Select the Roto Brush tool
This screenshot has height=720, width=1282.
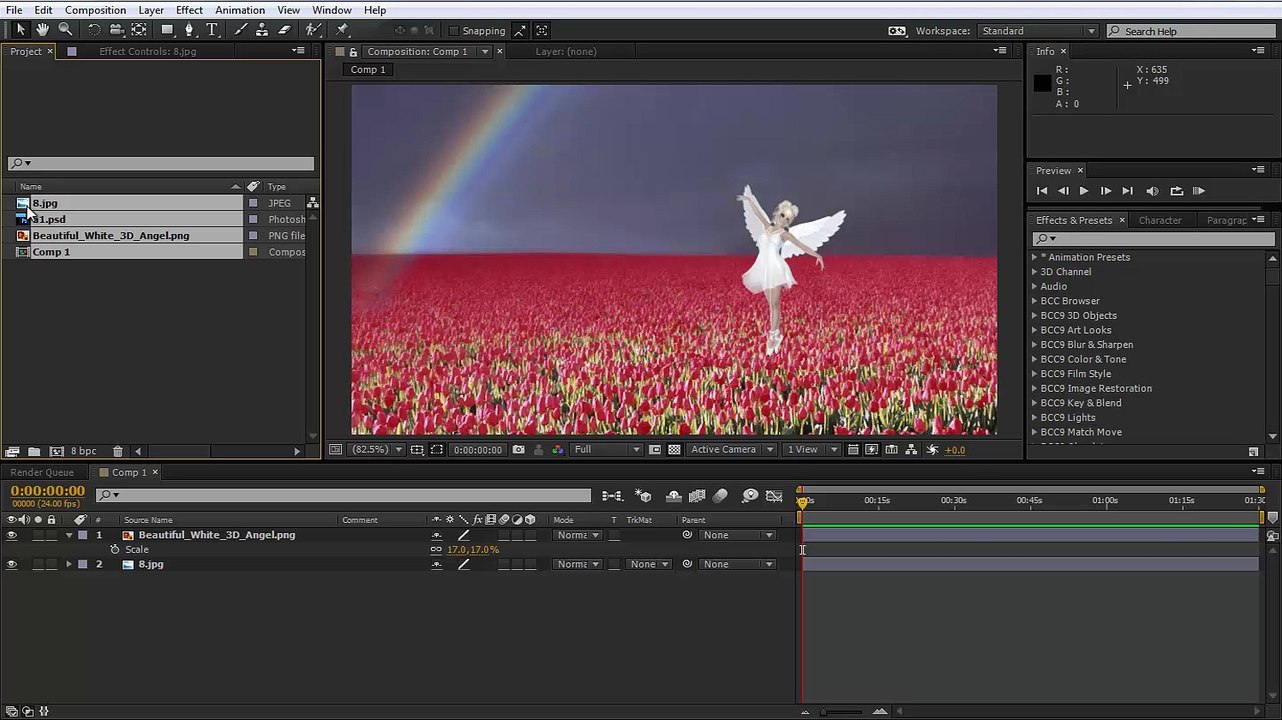313,30
